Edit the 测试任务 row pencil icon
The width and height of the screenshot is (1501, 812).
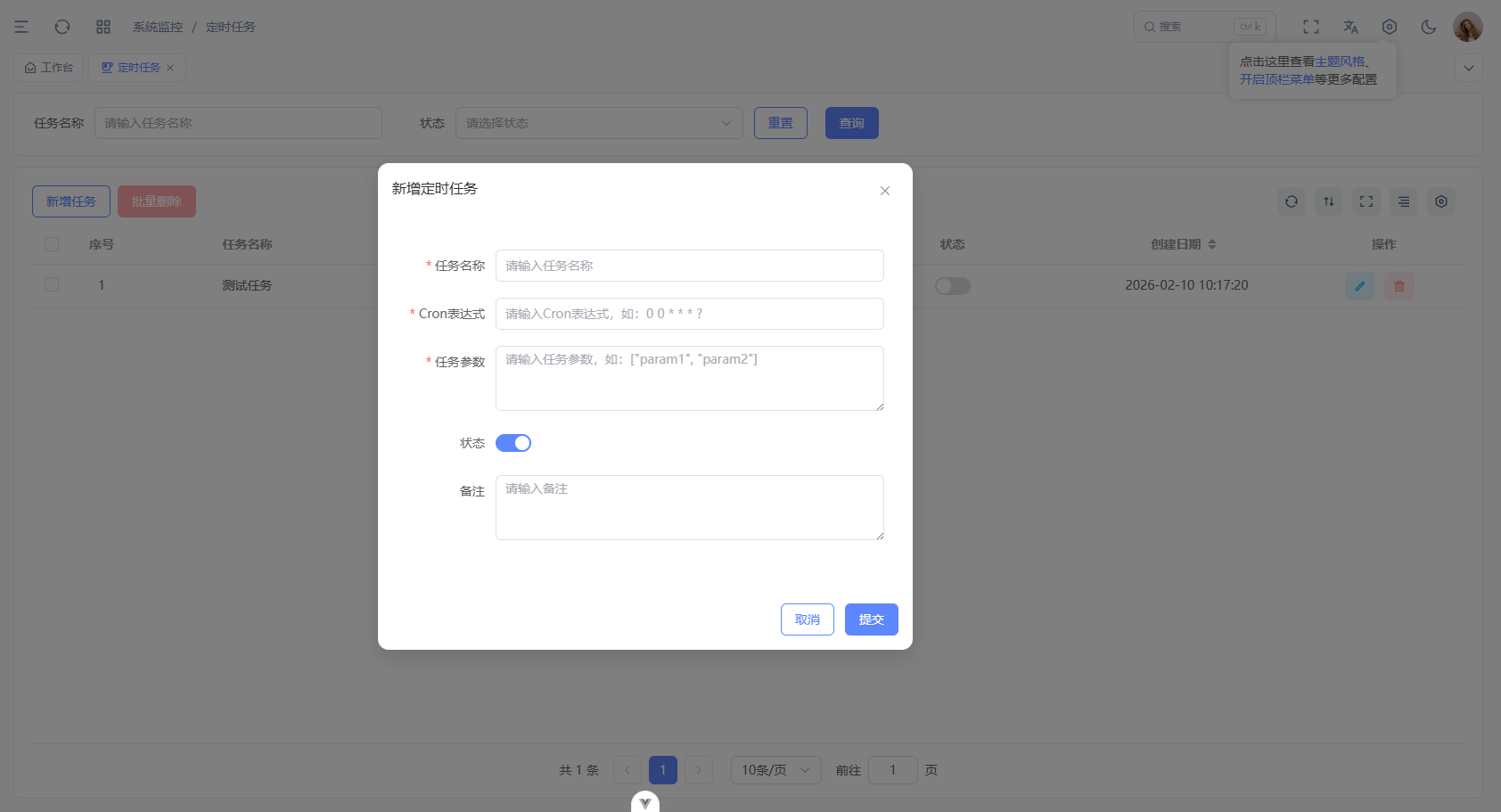(x=1360, y=286)
